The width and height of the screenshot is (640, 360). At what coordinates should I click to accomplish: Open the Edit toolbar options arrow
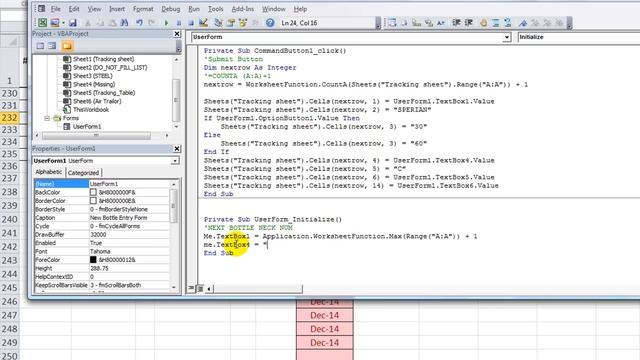569,23
